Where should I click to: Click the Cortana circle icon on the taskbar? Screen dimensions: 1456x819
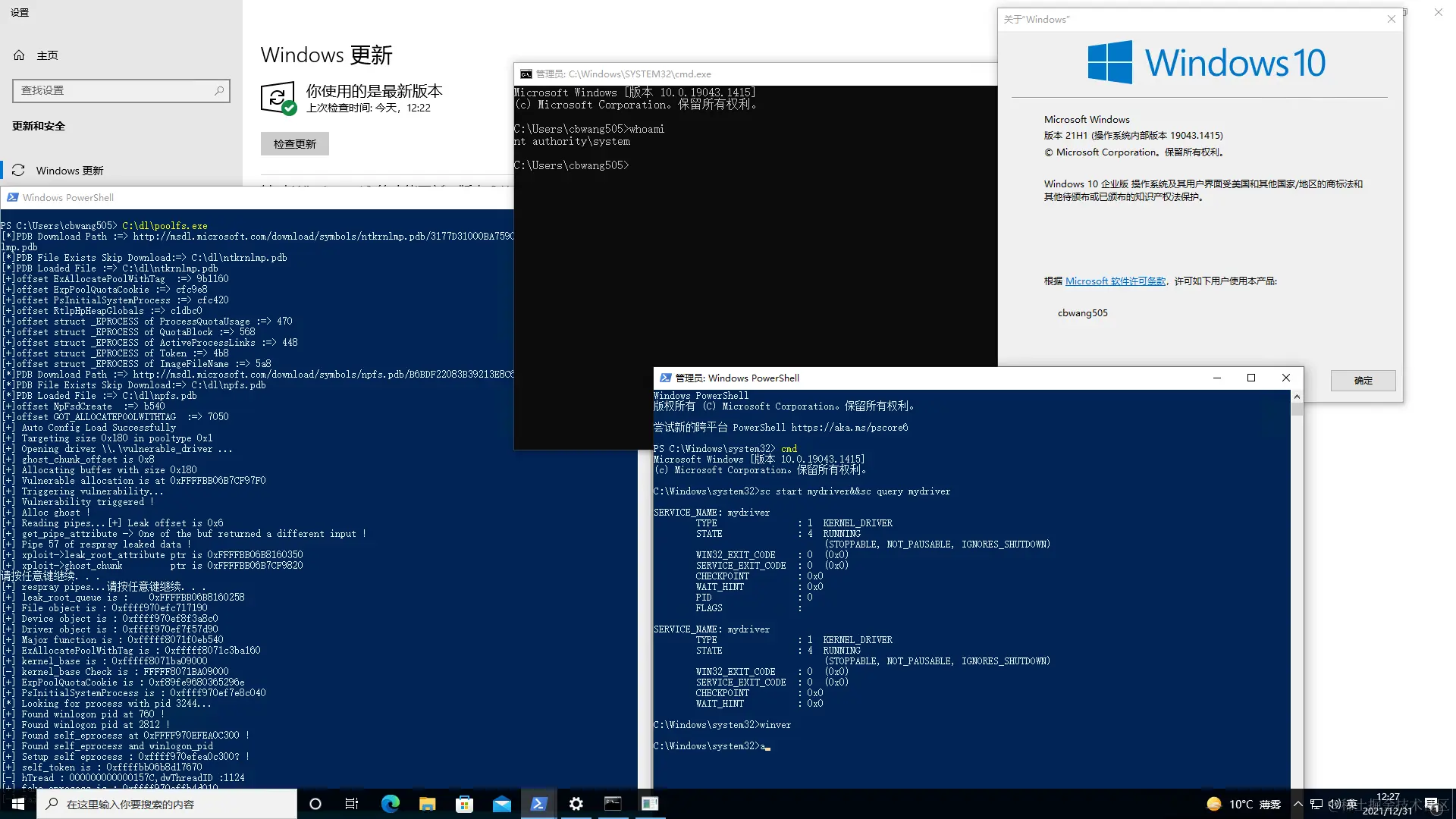coord(315,804)
